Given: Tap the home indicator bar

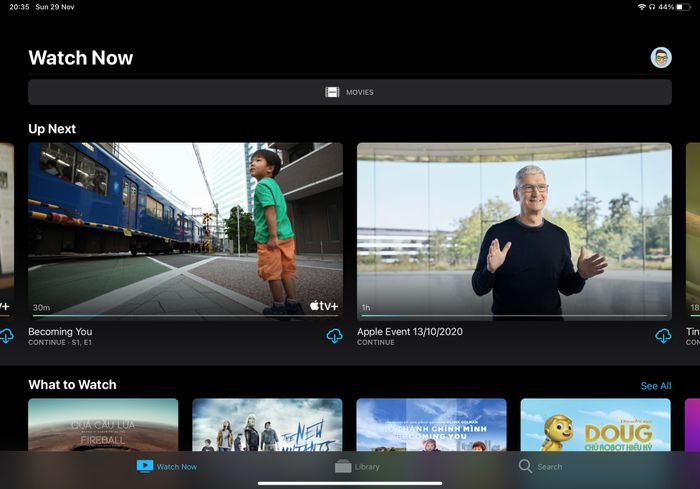Looking at the screenshot, I should point(350,483).
